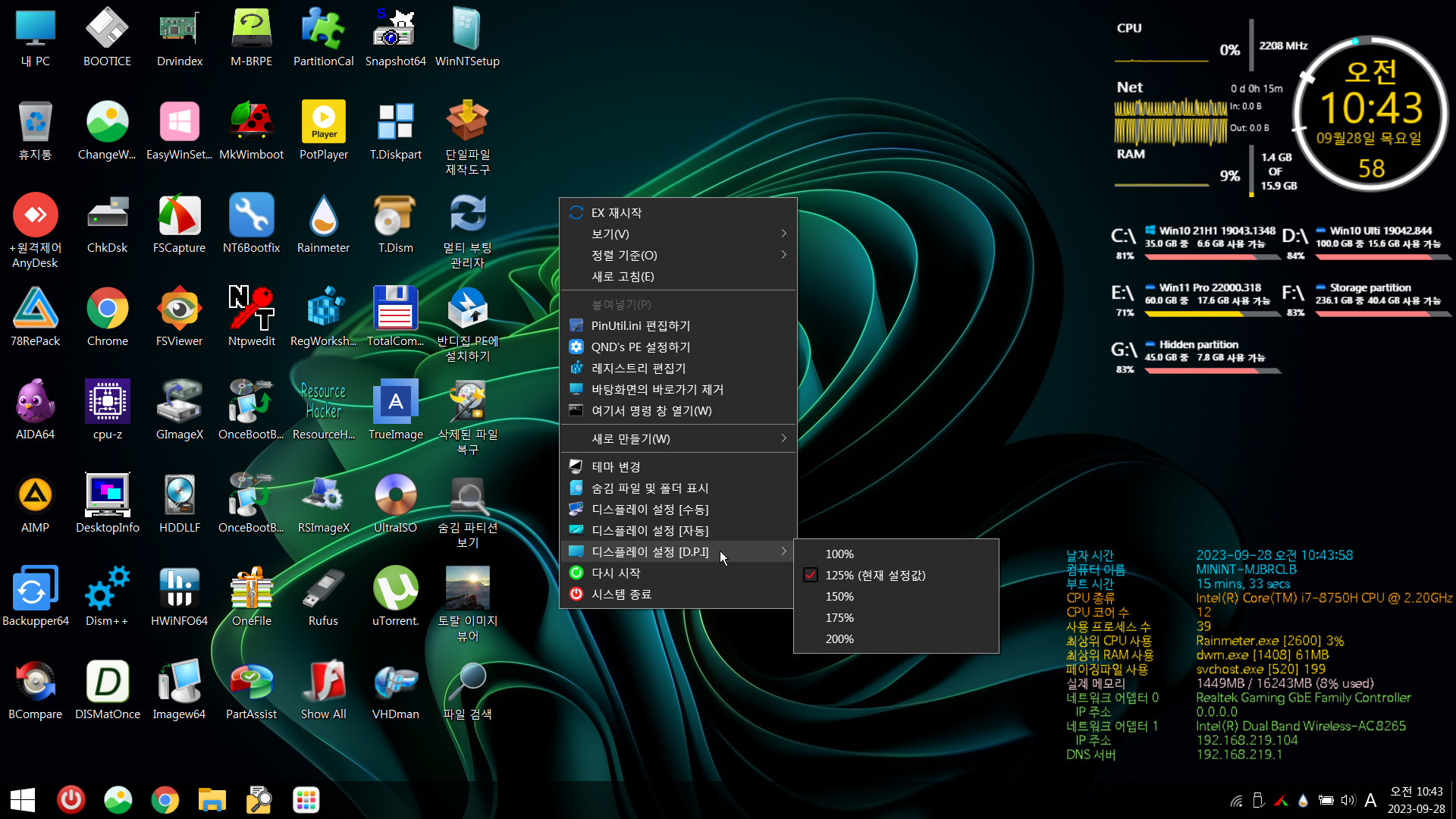Open the taskbar colorful grid launcher
Screen dimensions: 1456x819
tap(306, 800)
